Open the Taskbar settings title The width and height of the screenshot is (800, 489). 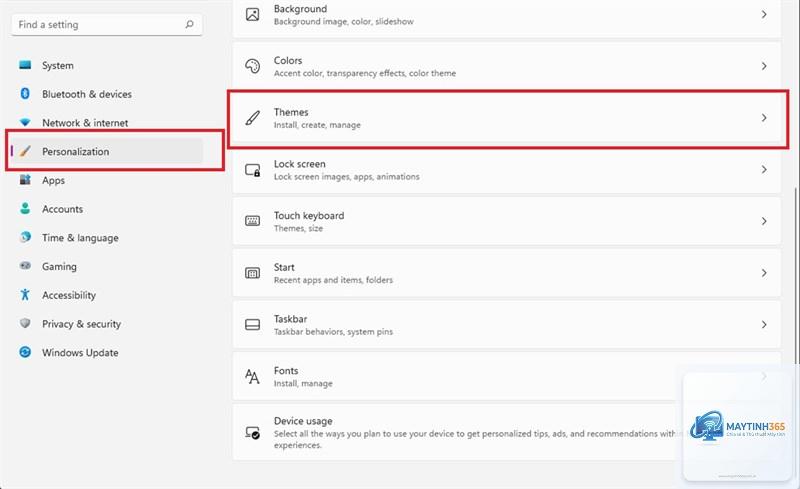point(290,319)
